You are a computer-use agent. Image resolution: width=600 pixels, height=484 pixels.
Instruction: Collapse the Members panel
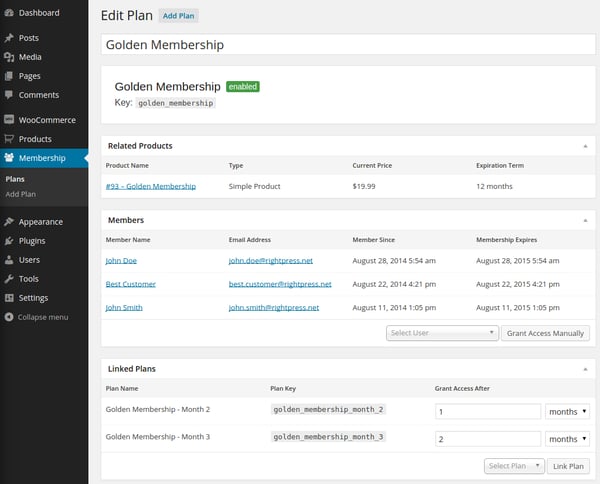click(x=585, y=220)
